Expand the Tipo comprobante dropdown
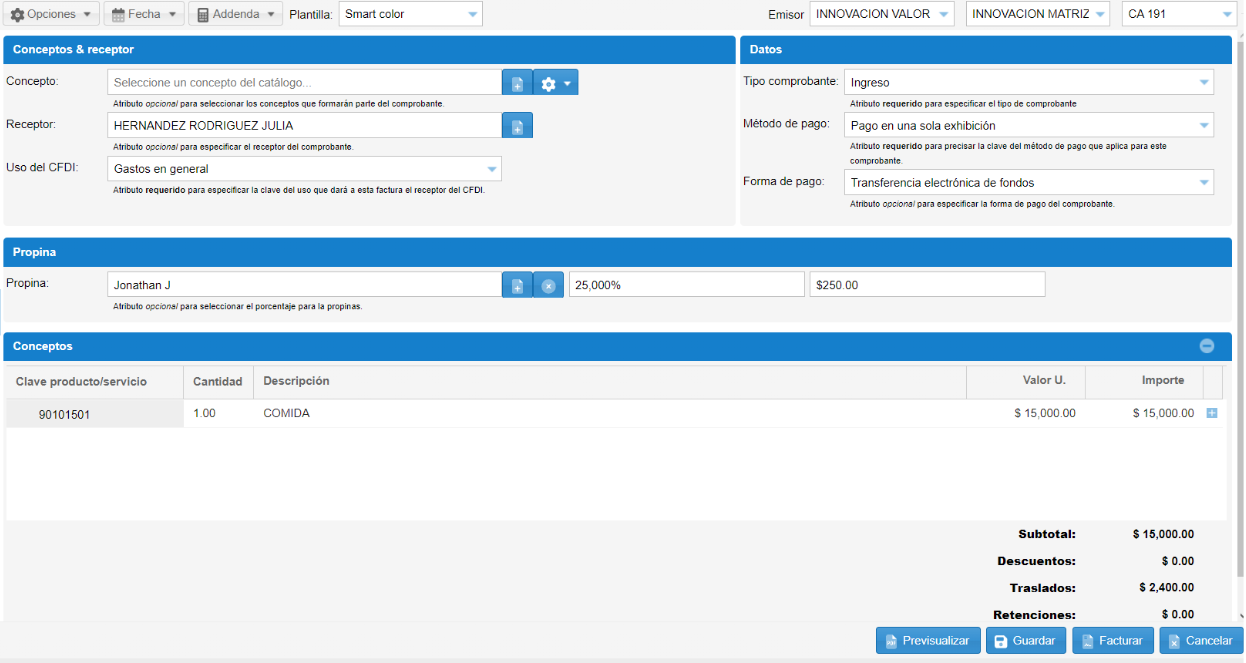The height and width of the screenshot is (663, 1246). [1028, 82]
